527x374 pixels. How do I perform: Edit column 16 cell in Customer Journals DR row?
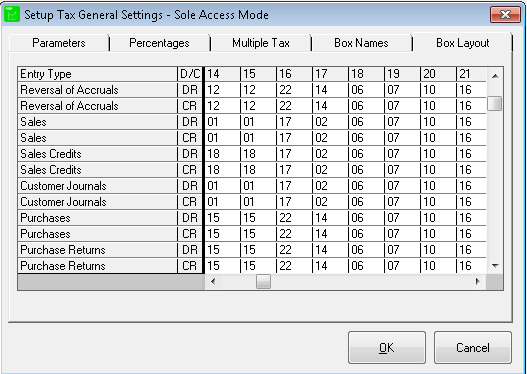pos(294,186)
